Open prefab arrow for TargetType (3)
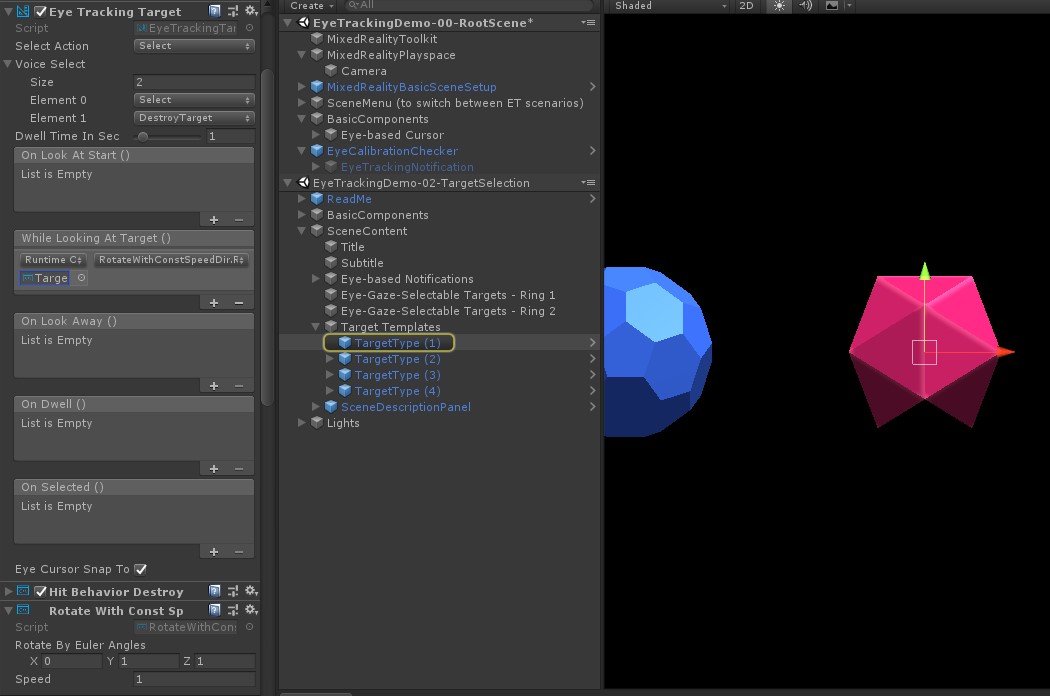This screenshot has width=1050, height=696. [x=593, y=374]
